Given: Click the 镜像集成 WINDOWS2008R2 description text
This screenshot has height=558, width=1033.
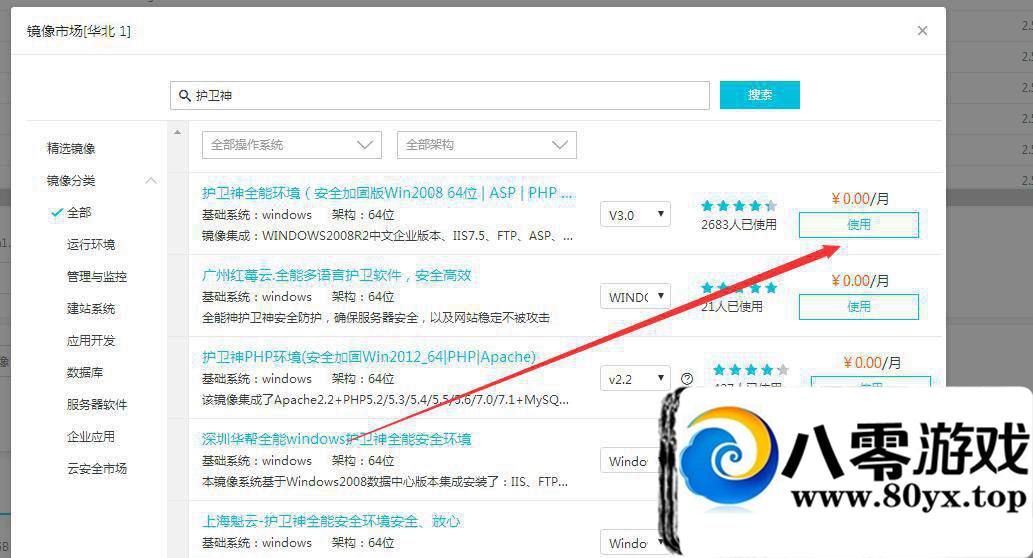Looking at the screenshot, I should coord(387,236).
